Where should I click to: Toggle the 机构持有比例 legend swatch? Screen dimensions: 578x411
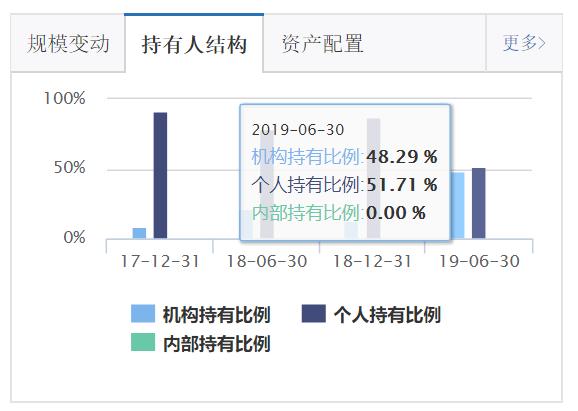click(x=143, y=314)
